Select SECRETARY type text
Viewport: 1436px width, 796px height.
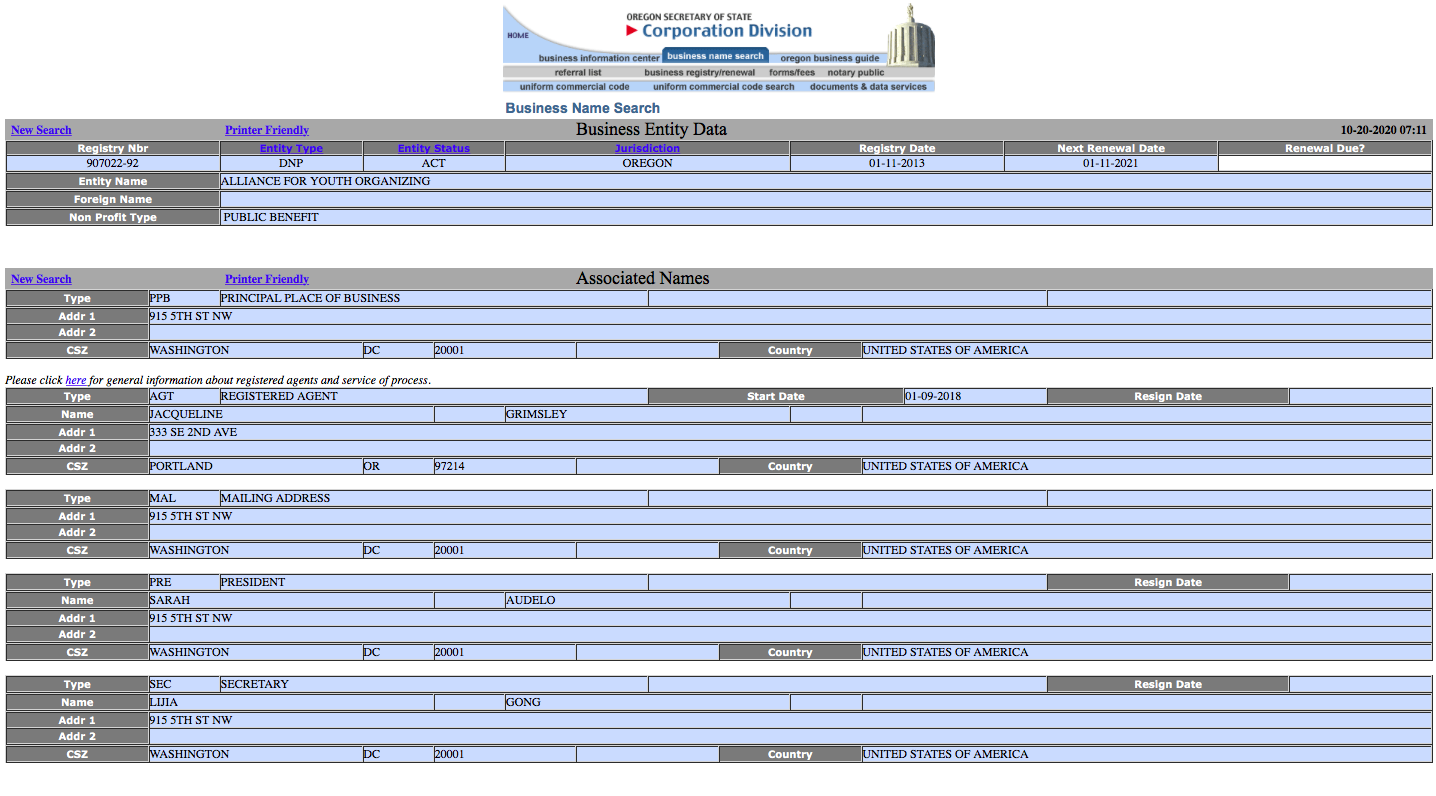pos(255,684)
